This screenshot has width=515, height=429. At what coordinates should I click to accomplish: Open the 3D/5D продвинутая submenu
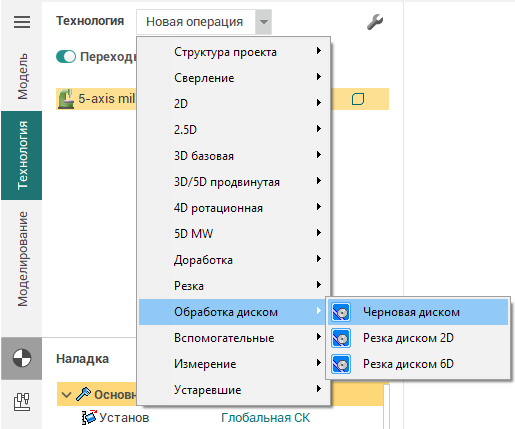tap(235, 182)
